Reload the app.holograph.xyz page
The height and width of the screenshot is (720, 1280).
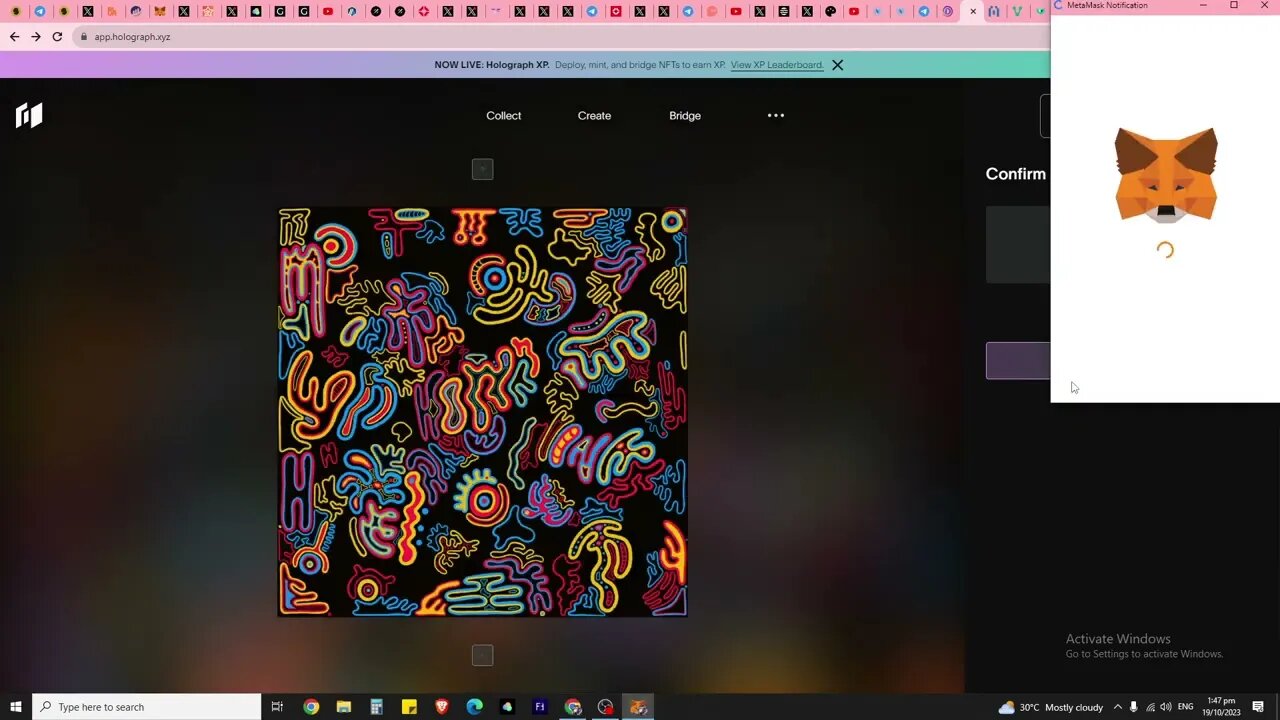[x=57, y=36]
